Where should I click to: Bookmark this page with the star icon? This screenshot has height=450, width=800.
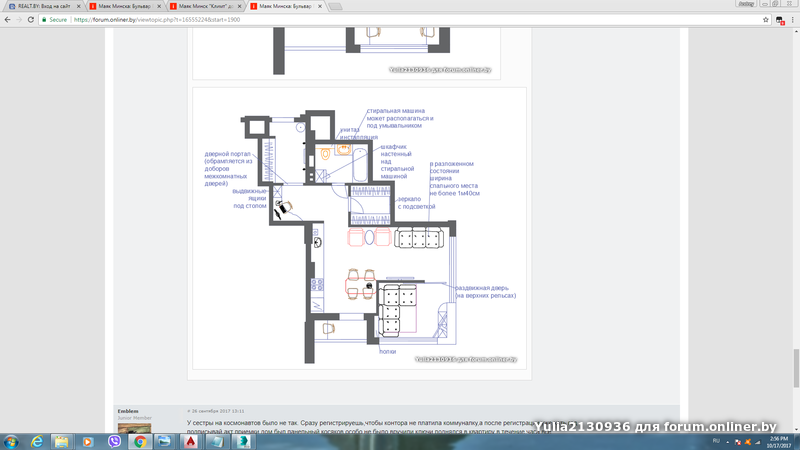coord(766,20)
